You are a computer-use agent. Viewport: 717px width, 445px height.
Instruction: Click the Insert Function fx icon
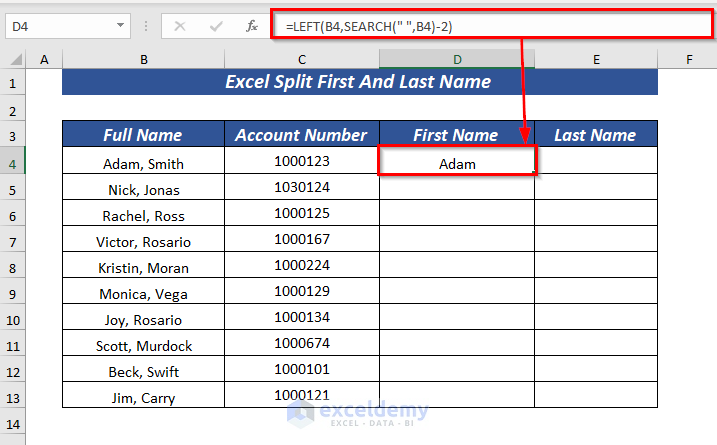[240, 26]
